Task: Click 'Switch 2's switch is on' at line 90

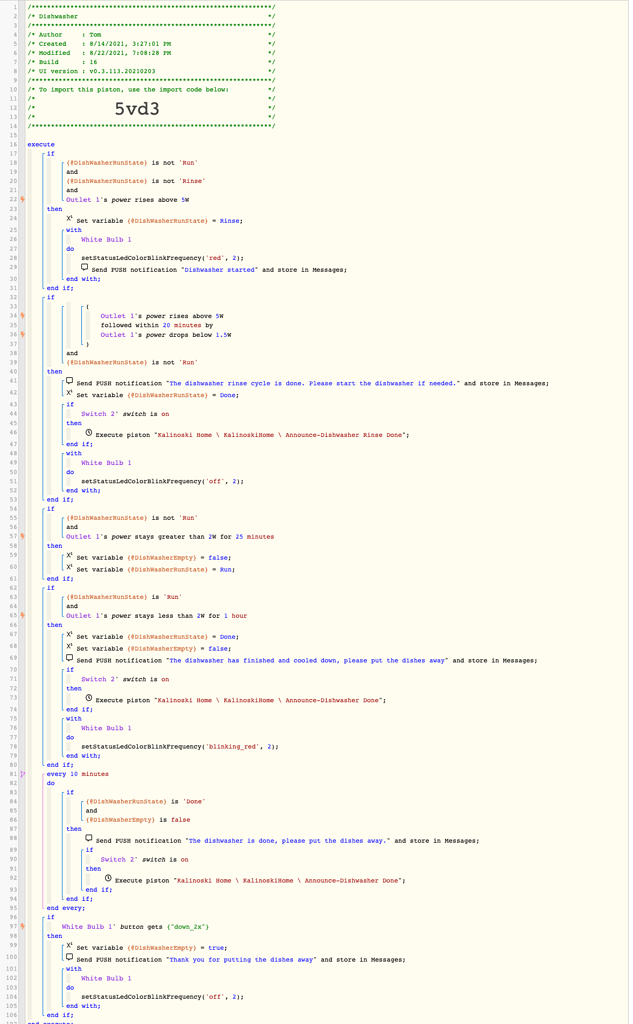Action: pyautogui.click(x=144, y=859)
